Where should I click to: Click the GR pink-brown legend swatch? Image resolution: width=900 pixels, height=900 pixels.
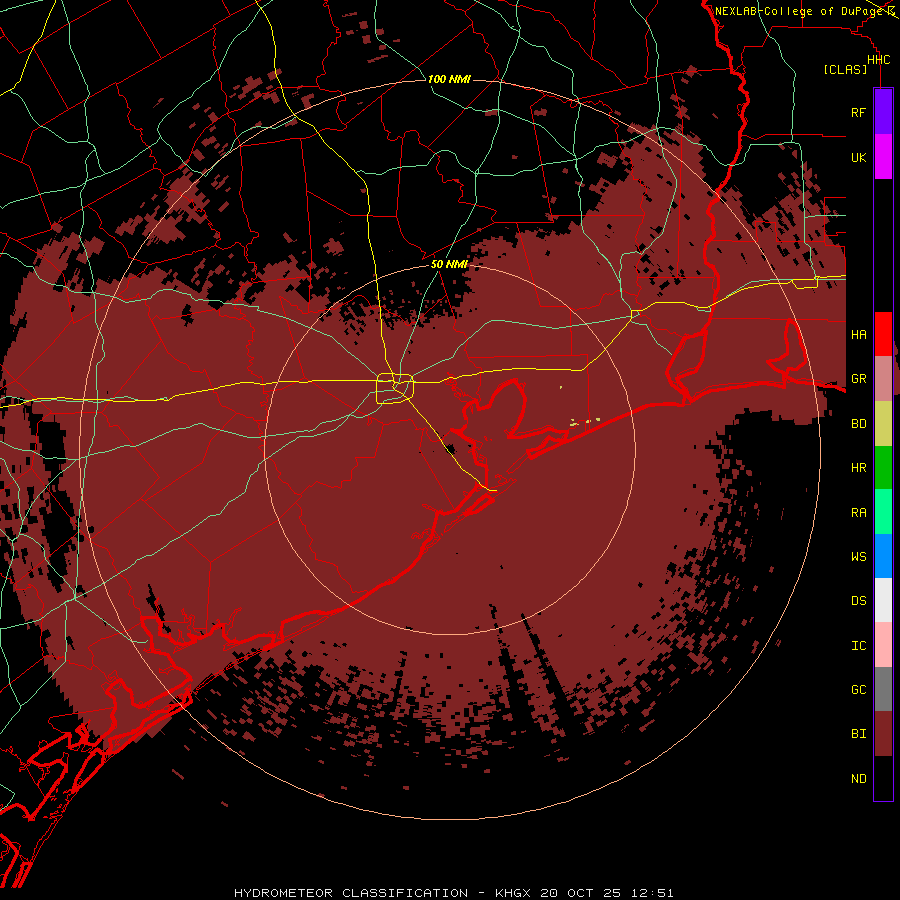tap(883, 379)
